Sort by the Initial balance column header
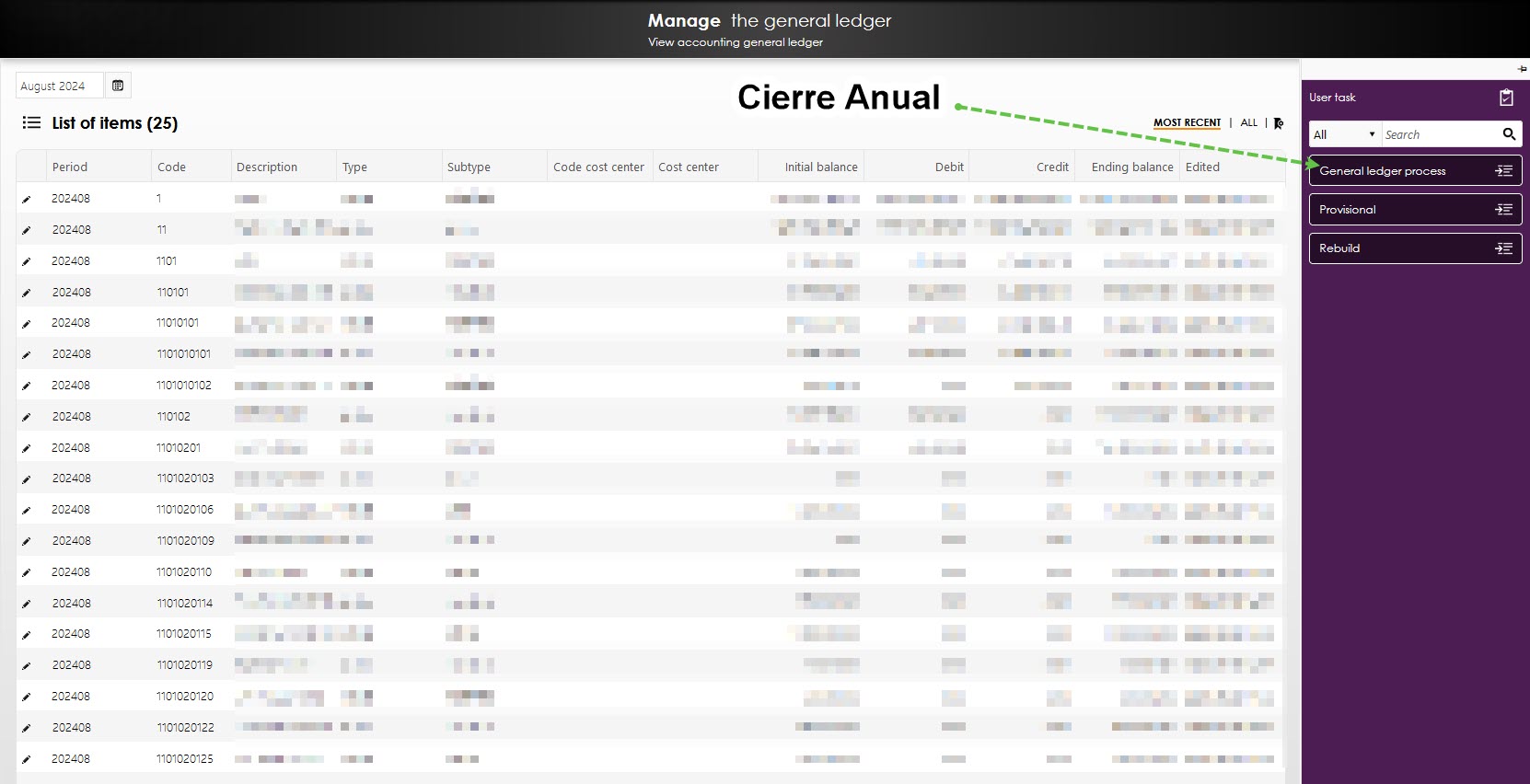 click(x=821, y=167)
